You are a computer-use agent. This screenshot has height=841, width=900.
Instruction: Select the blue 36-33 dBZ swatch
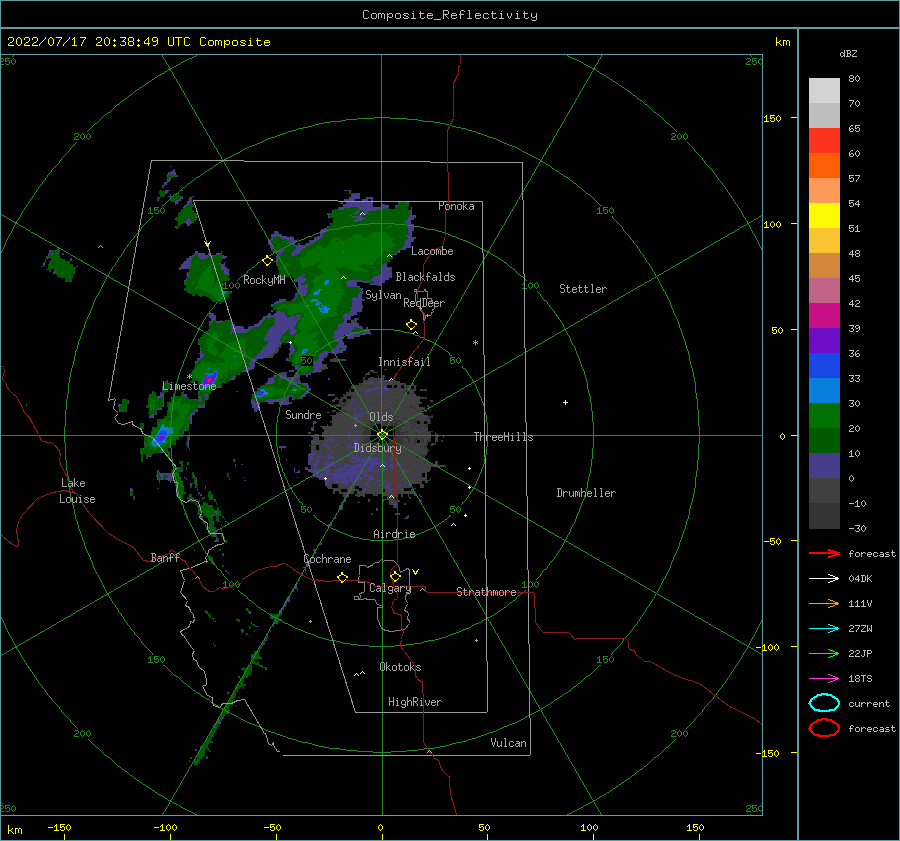pos(824,366)
